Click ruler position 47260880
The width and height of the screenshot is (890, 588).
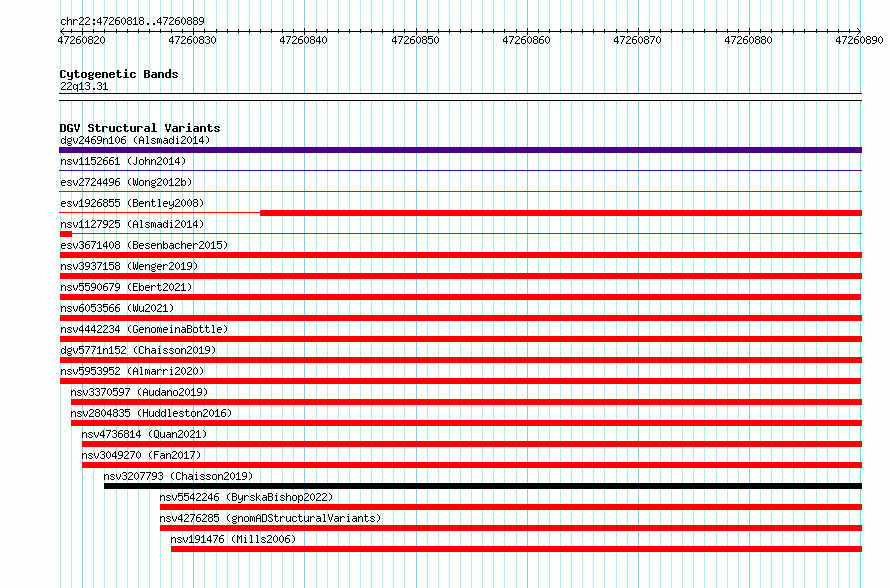(x=749, y=40)
